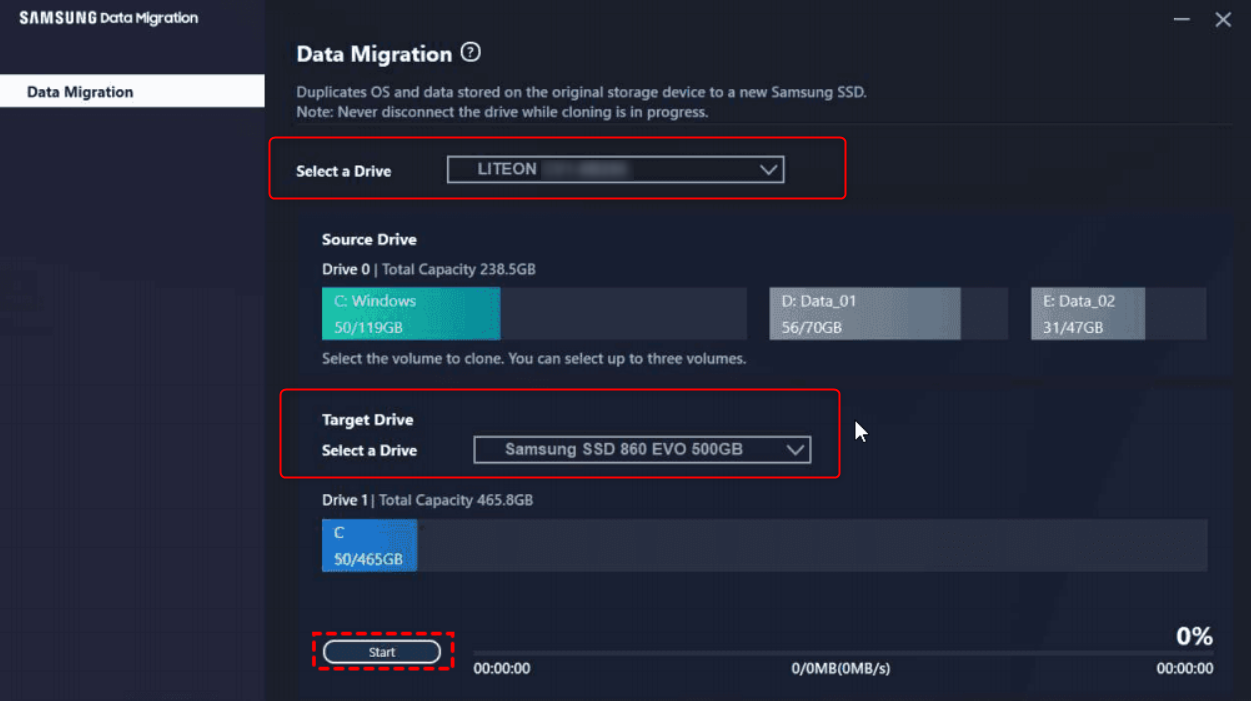Screen dimensions: 1251x701
Task: Select the Data Migration sidebar tab
Action: point(132,92)
